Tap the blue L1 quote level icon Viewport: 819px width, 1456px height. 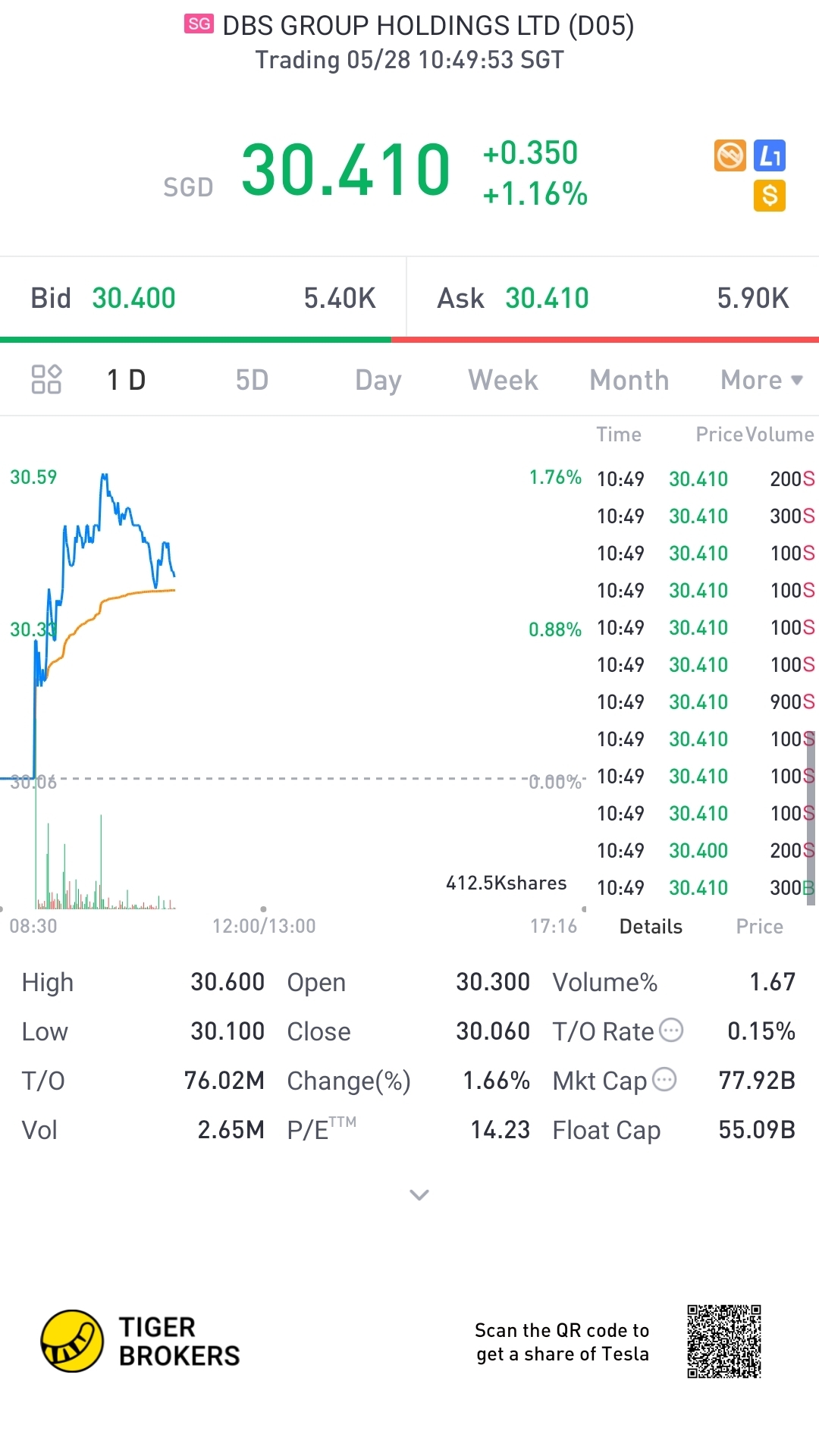(770, 155)
